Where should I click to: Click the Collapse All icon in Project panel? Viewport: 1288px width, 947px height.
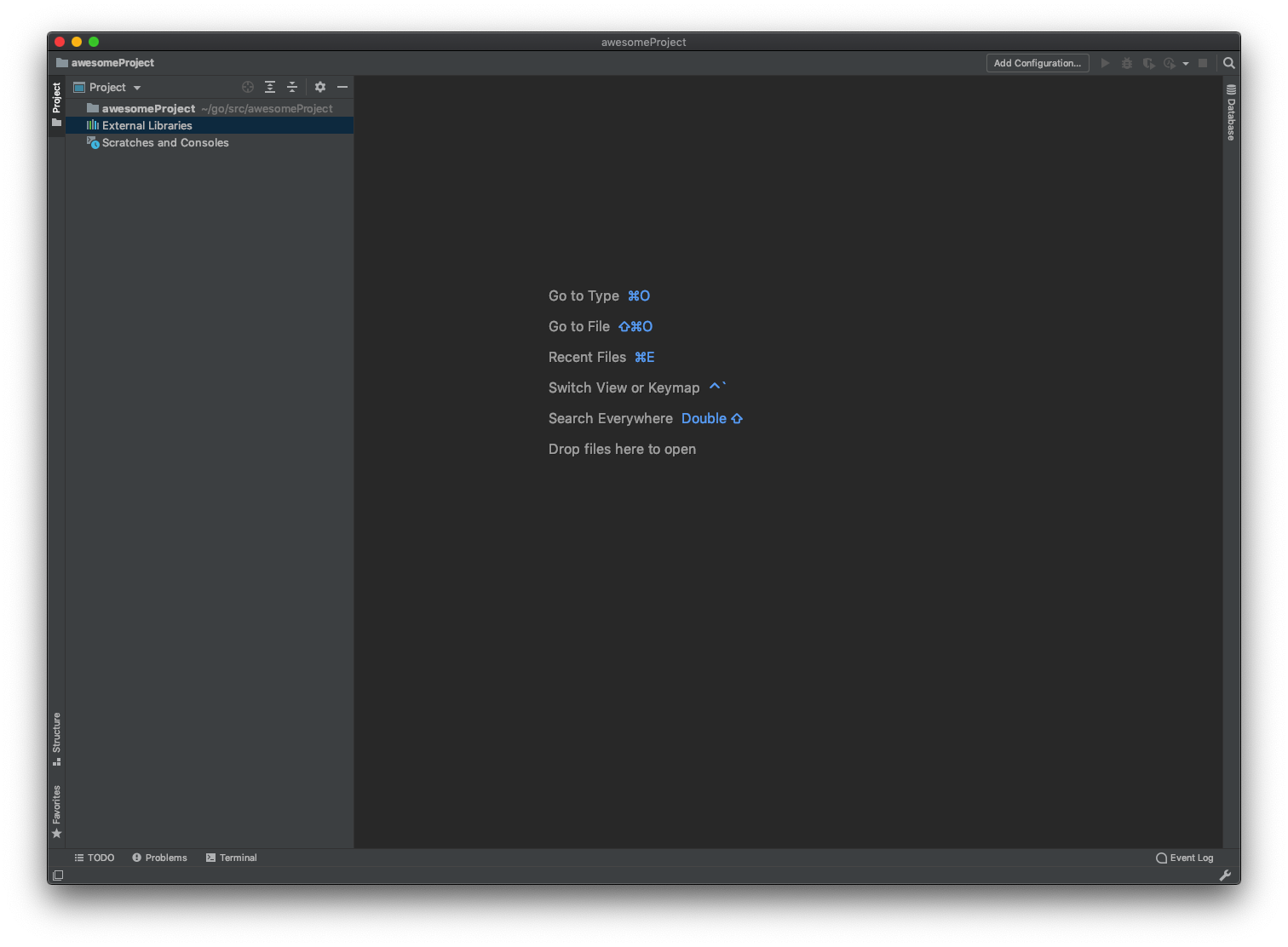292,87
